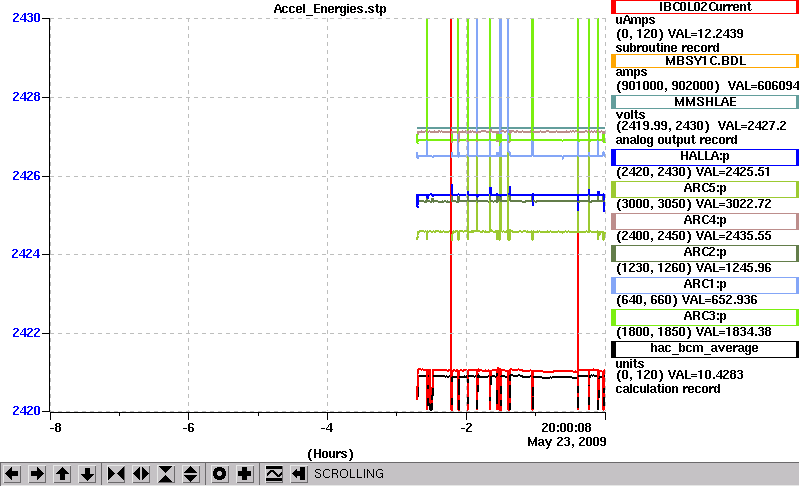Screen dimensions: 799x486
Task: Pan the graph down with the down arrow
Action: click(88, 474)
